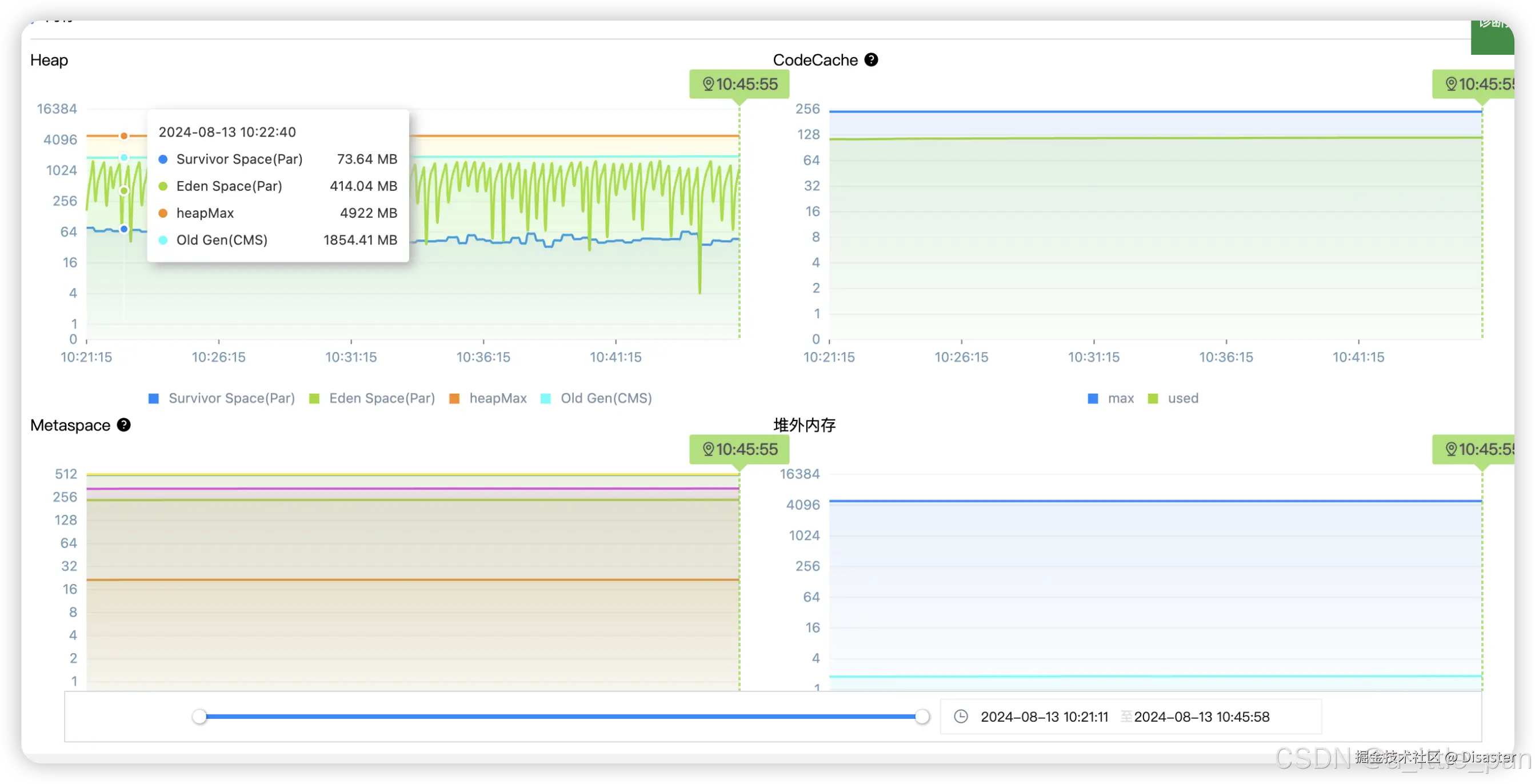The width and height of the screenshot is (1535, 784).
Task: Click the right handle of the time range slider
Action: click(x=922, y=716)
